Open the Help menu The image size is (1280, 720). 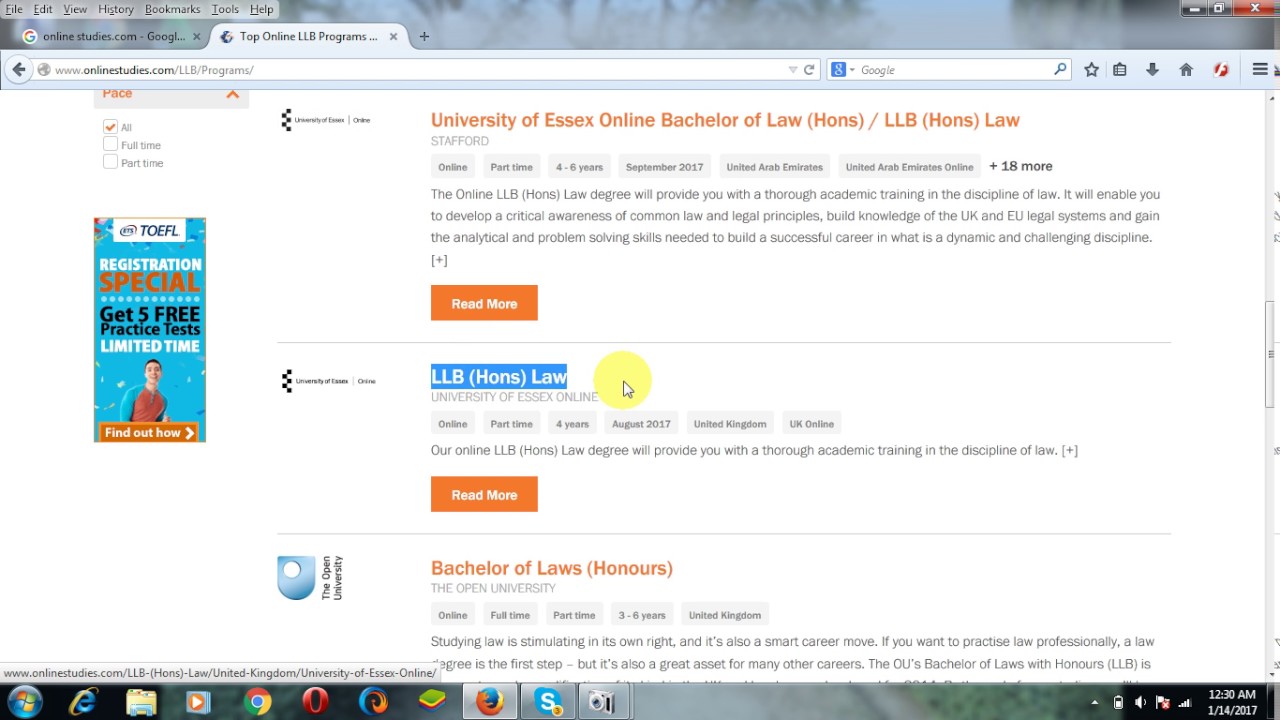(261, 9)
